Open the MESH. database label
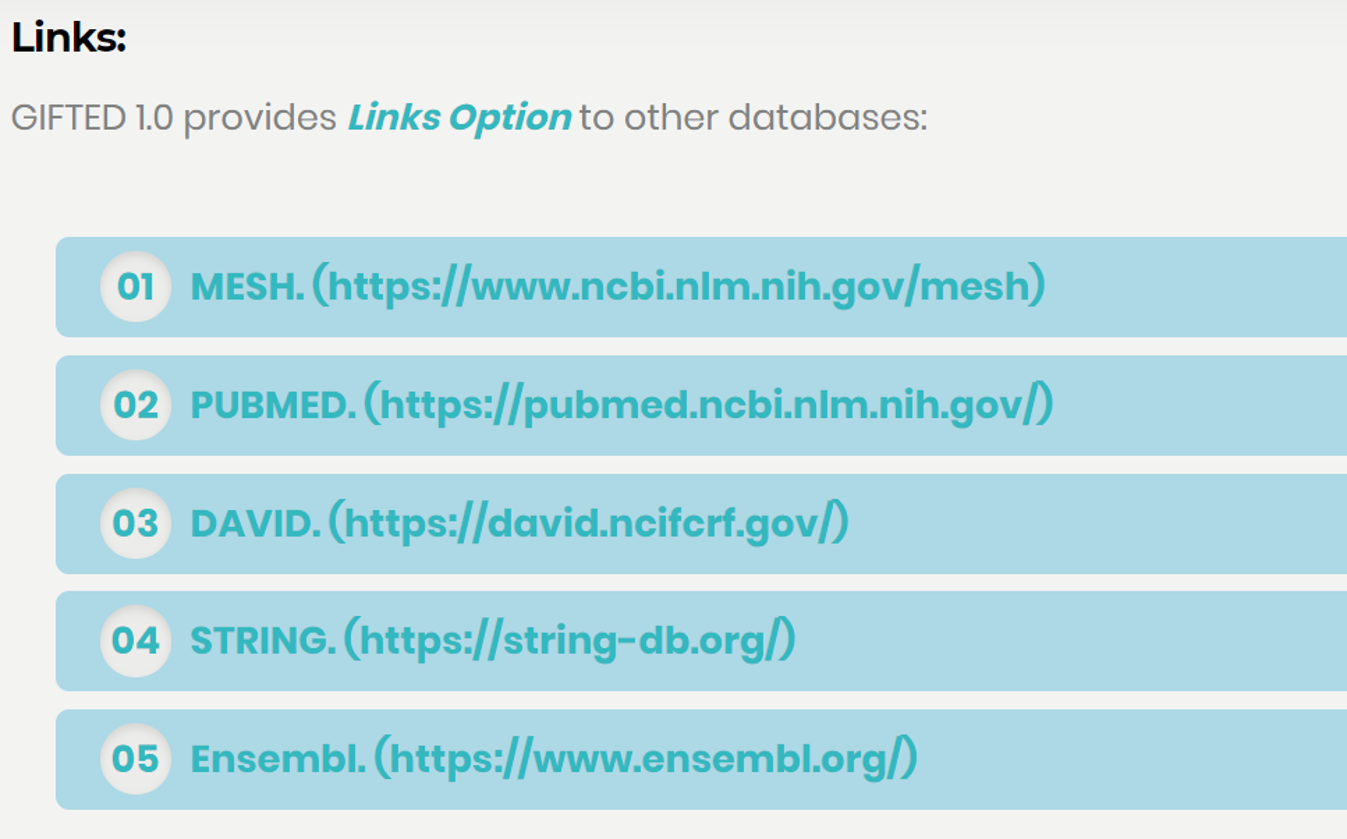Viewport: 1347px width, 839px height. [247, 287]
